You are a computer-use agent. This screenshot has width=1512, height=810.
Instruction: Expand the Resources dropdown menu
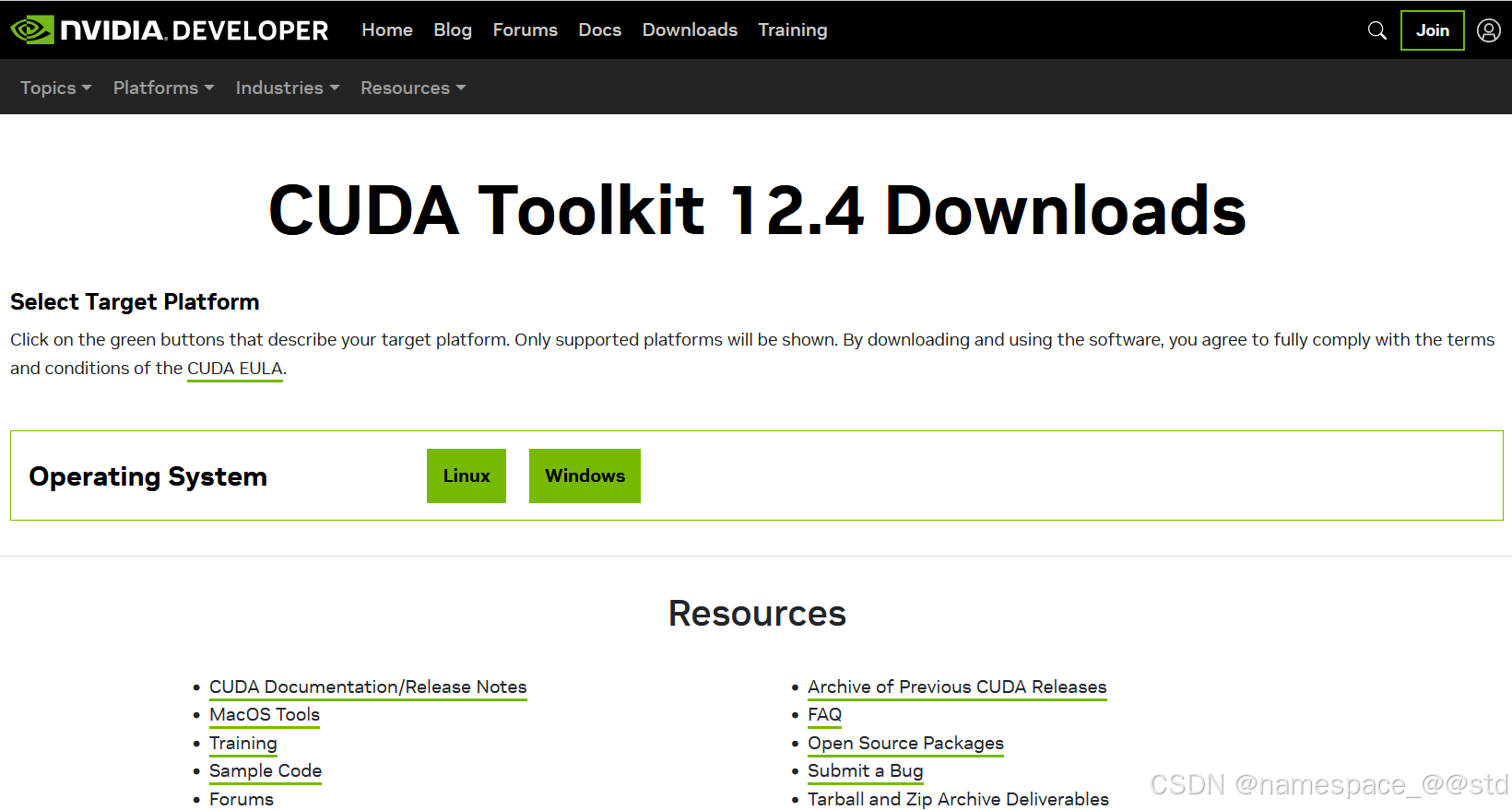pyautogui.click(x=413, y=88)
